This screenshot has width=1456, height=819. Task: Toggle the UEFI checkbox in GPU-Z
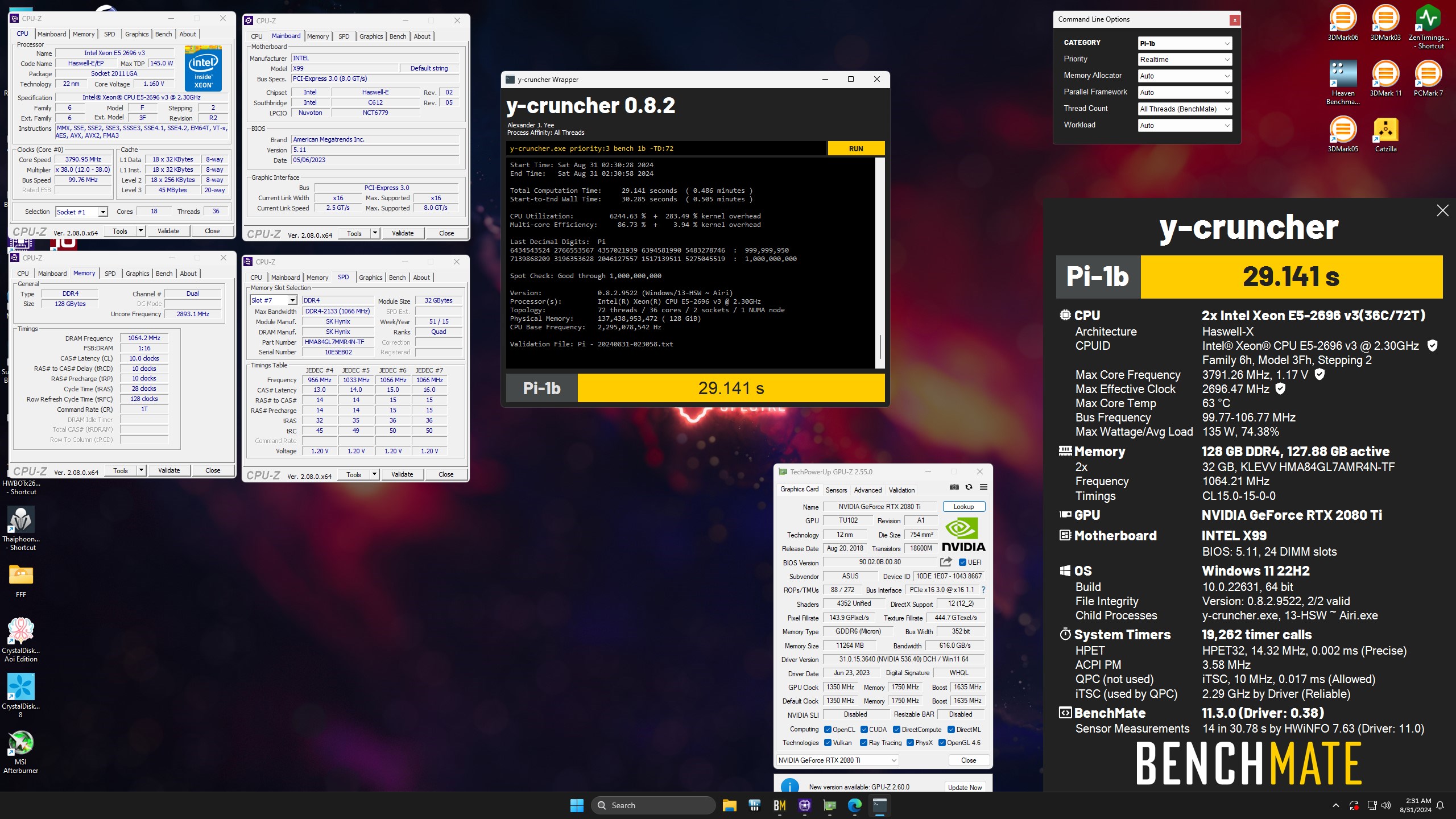[962, 562]
